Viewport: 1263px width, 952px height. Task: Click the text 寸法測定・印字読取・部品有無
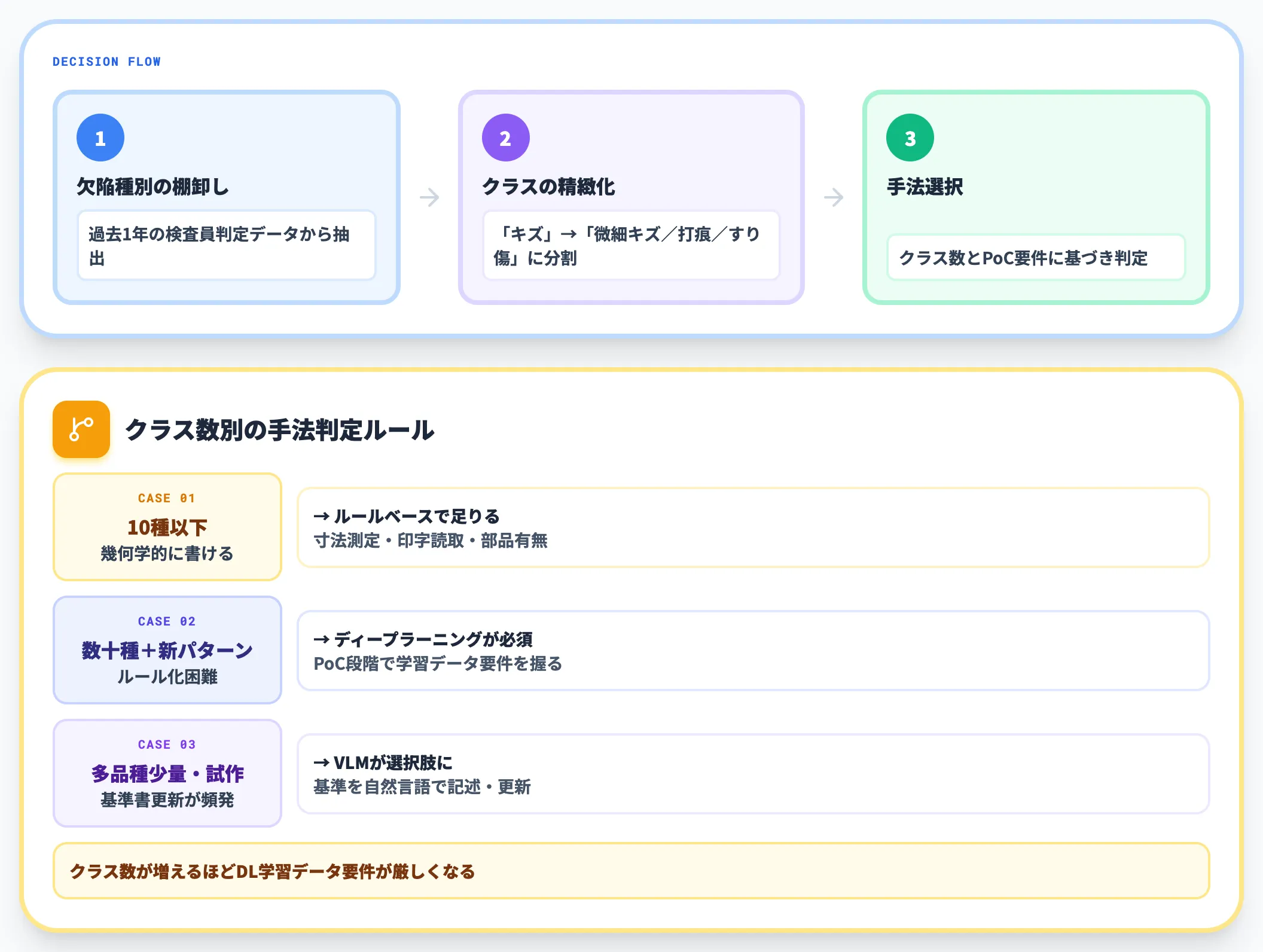click(431, 541)
